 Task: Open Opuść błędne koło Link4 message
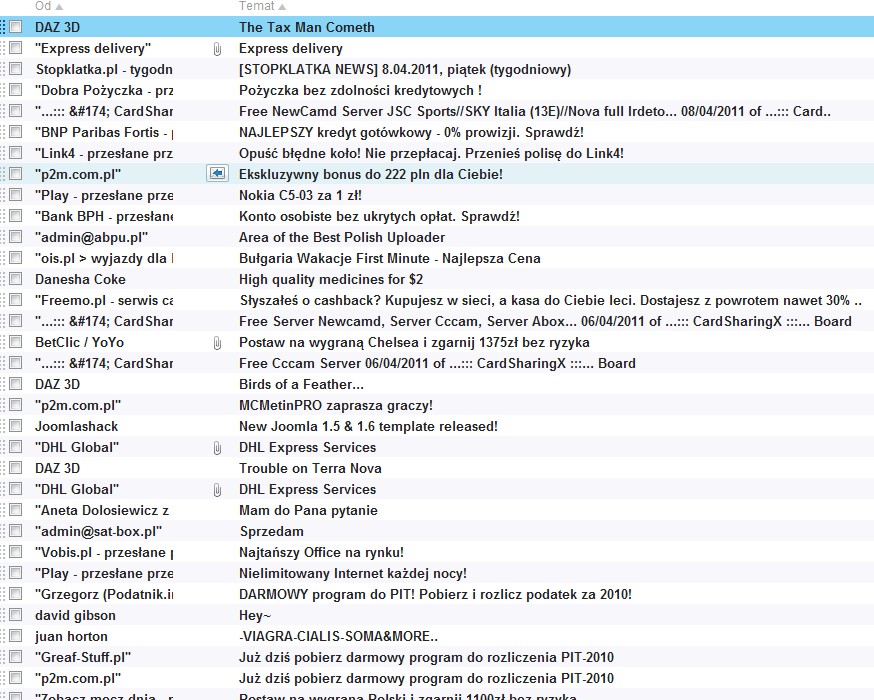pos(431,153)
